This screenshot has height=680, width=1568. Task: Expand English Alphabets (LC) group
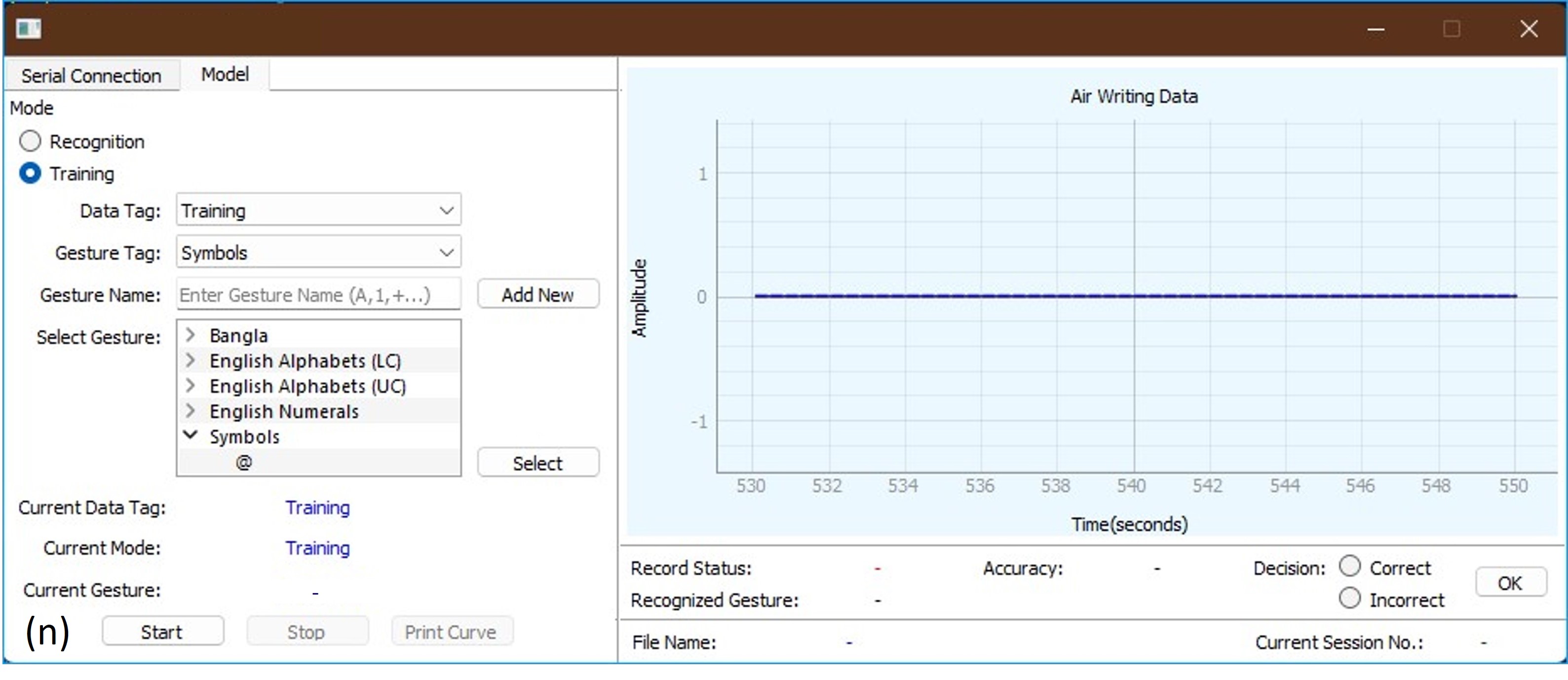tap(191, 360)
